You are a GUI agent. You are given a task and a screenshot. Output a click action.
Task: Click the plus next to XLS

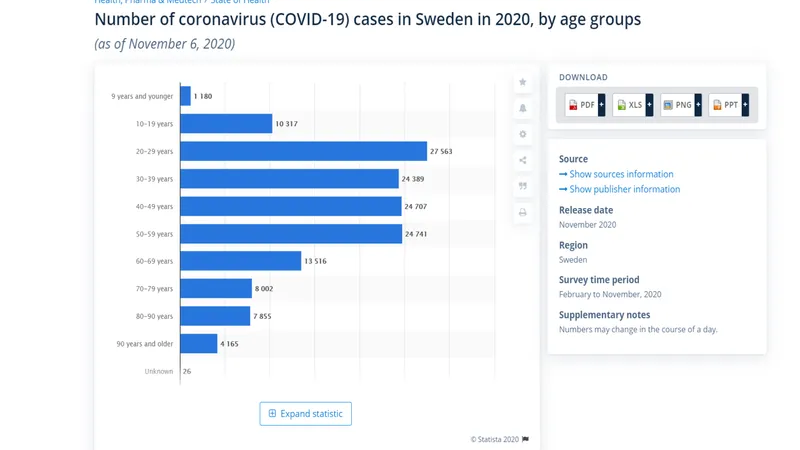pos(649,105)
